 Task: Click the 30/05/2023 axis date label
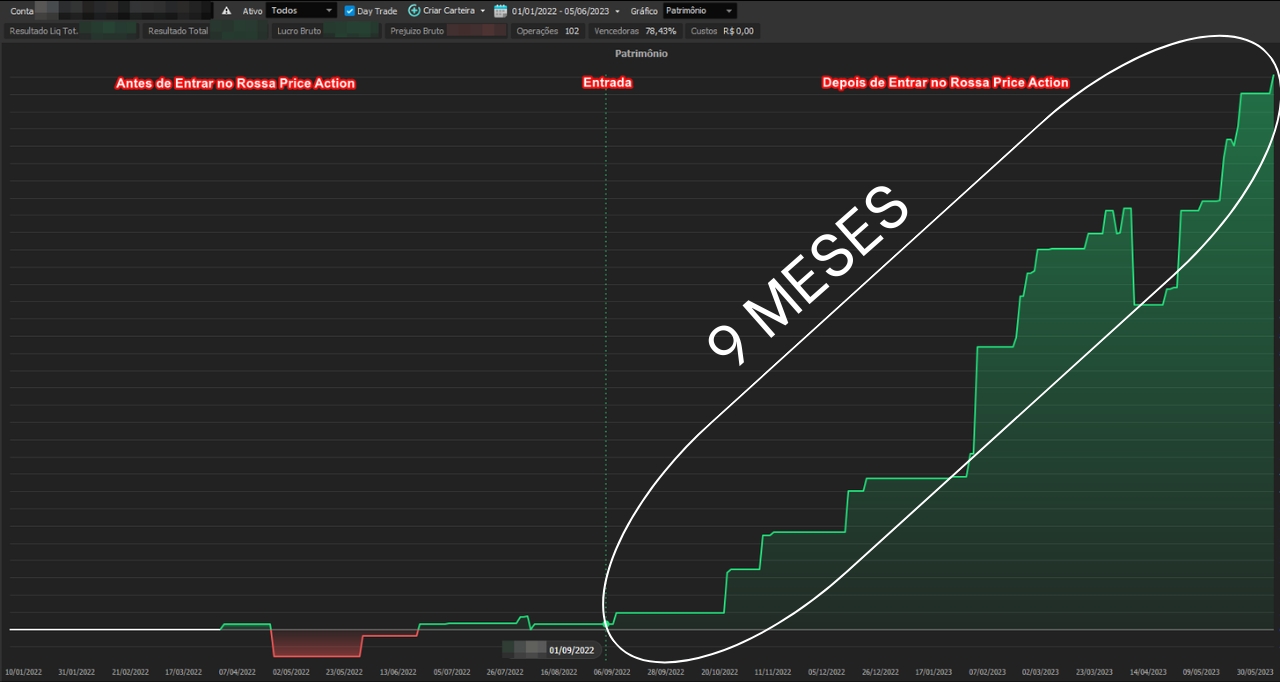pos(1255,672)
